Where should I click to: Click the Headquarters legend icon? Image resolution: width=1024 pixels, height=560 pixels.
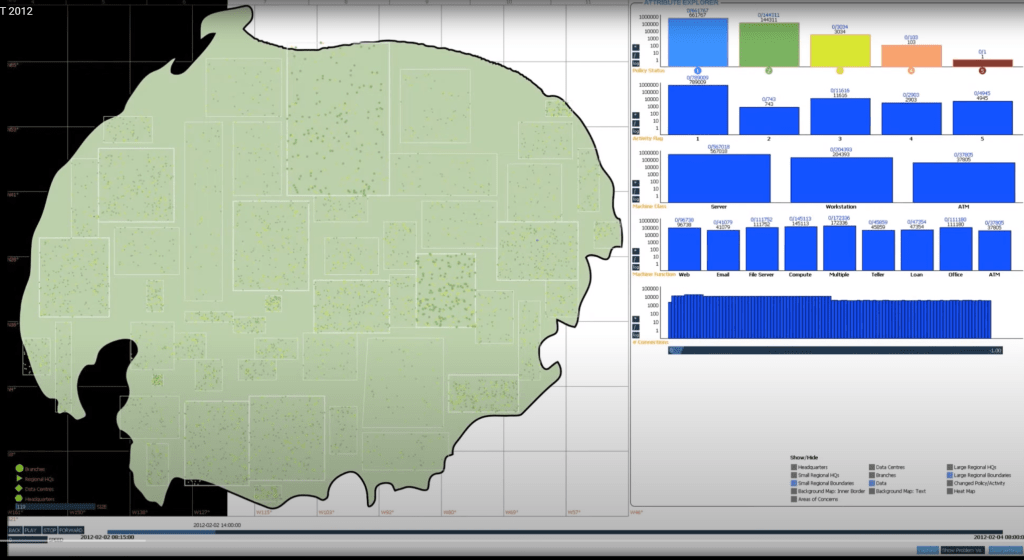tap(19, 498)
